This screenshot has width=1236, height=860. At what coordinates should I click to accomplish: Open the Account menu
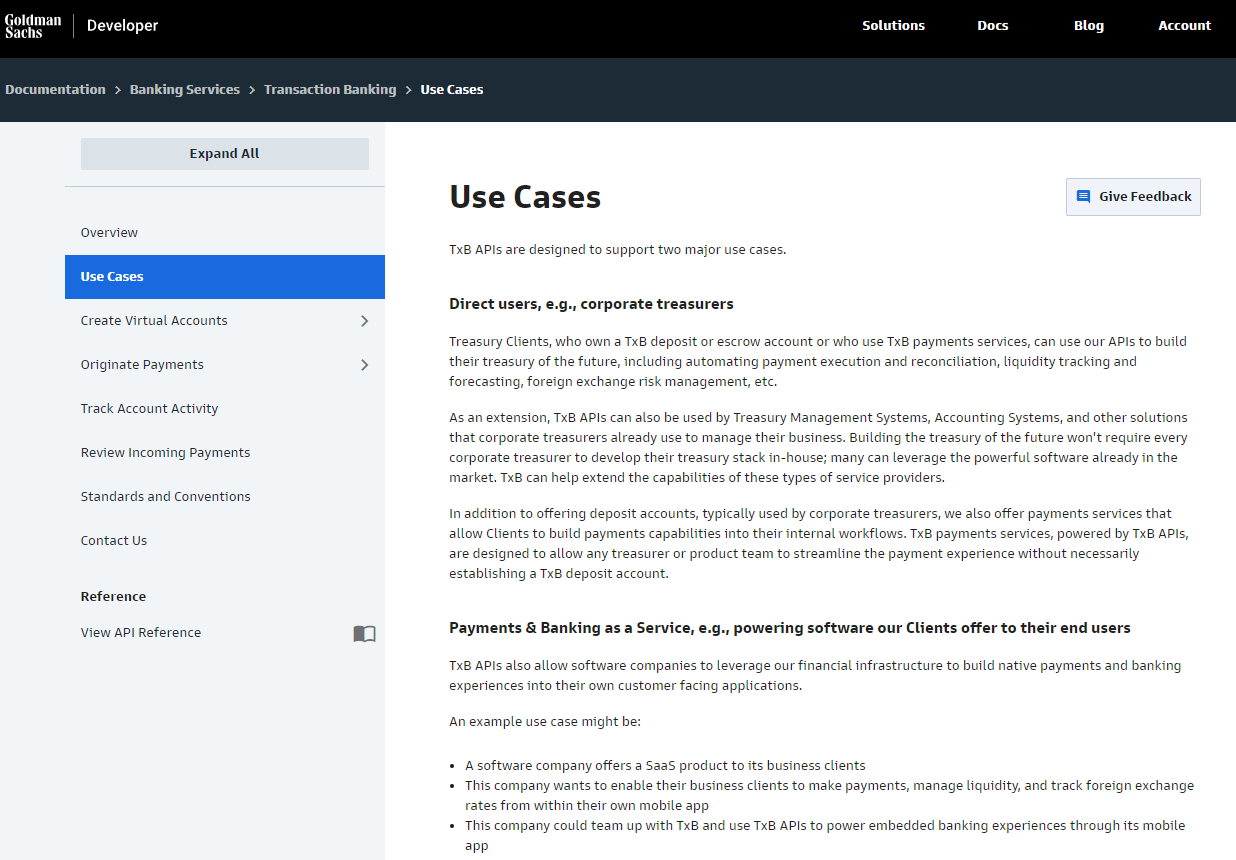(1185, 26)
